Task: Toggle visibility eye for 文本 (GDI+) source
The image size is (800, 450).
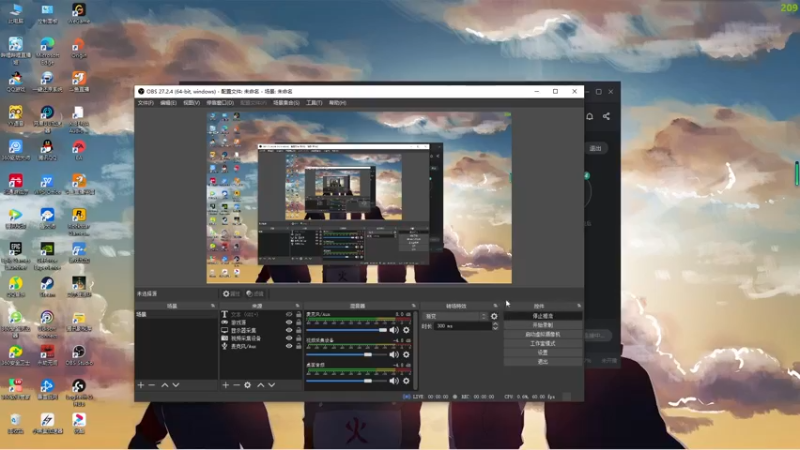Action: 289,314
